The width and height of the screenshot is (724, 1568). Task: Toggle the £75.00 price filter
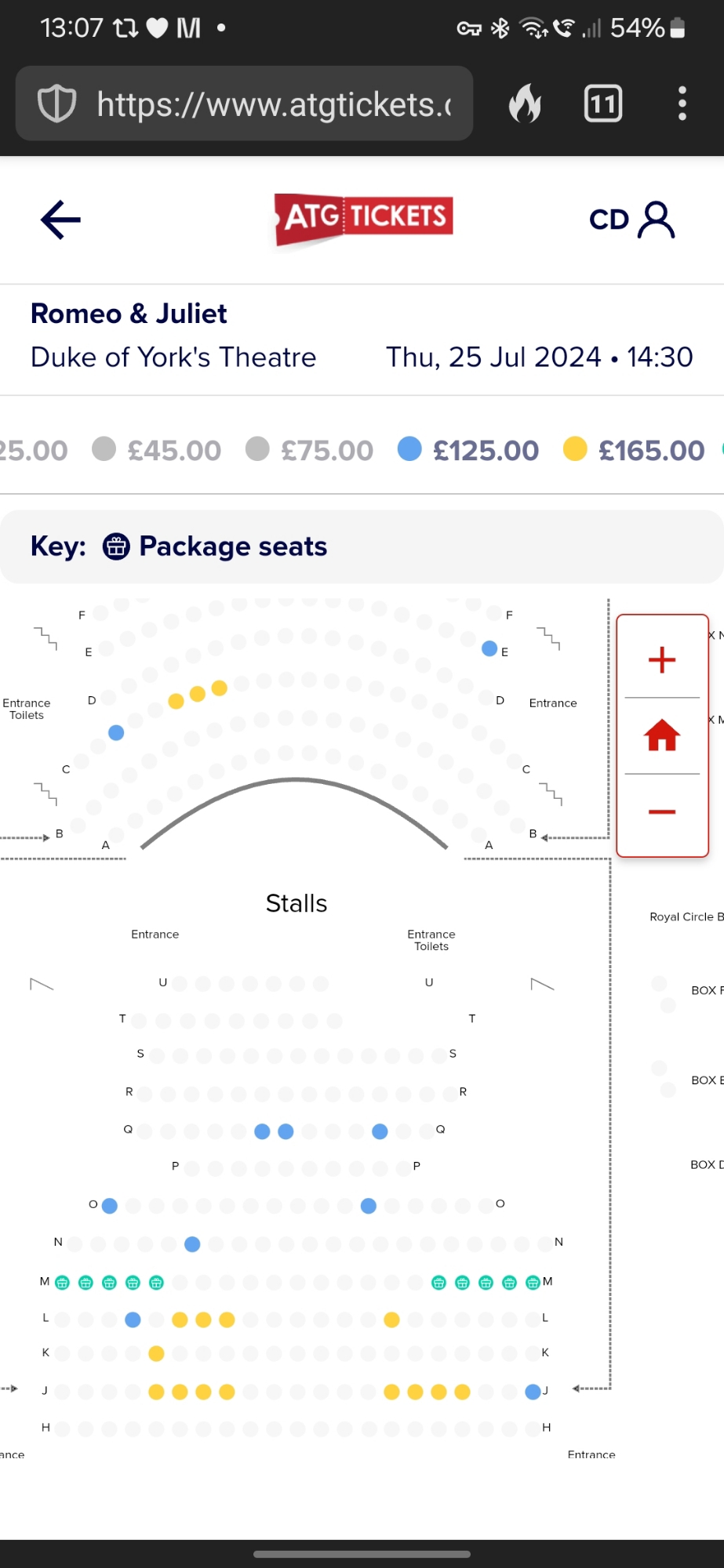309,450
